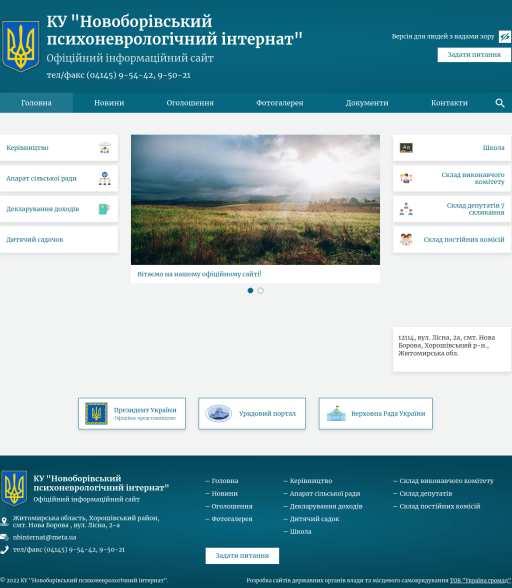Go to the Документи menu tab
512x588 pixels.
(367, 103)
